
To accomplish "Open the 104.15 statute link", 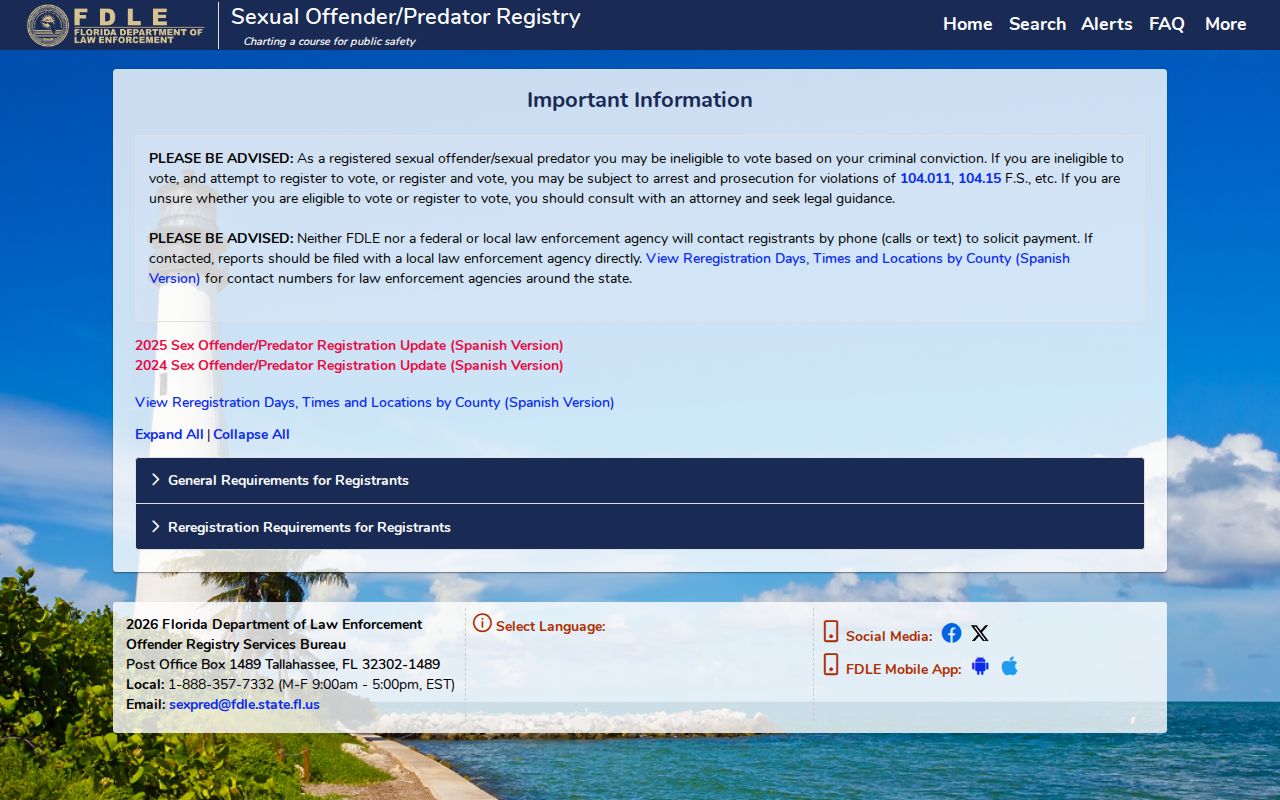I will pos(979,178).
